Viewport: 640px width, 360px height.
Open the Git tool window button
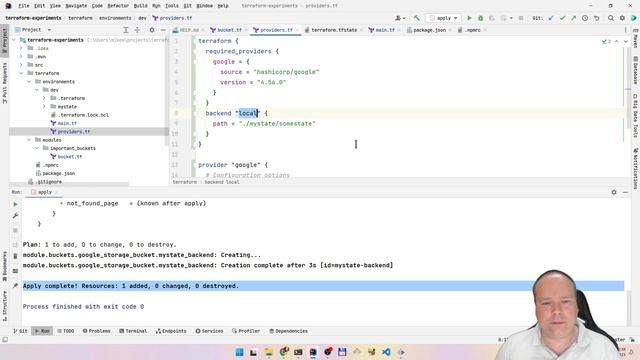click(20, 331)
